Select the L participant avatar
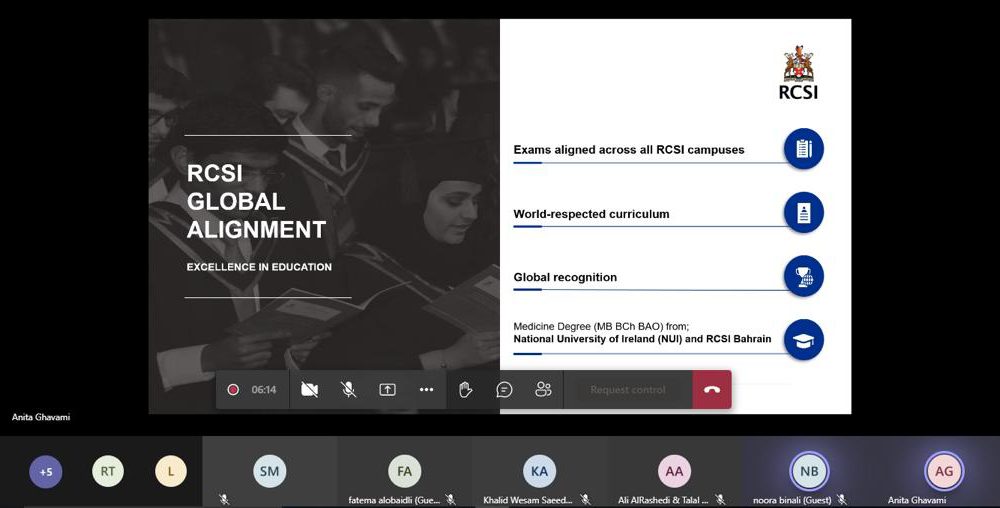This screenshot has height=508, width=1000. tap(171, 471)
